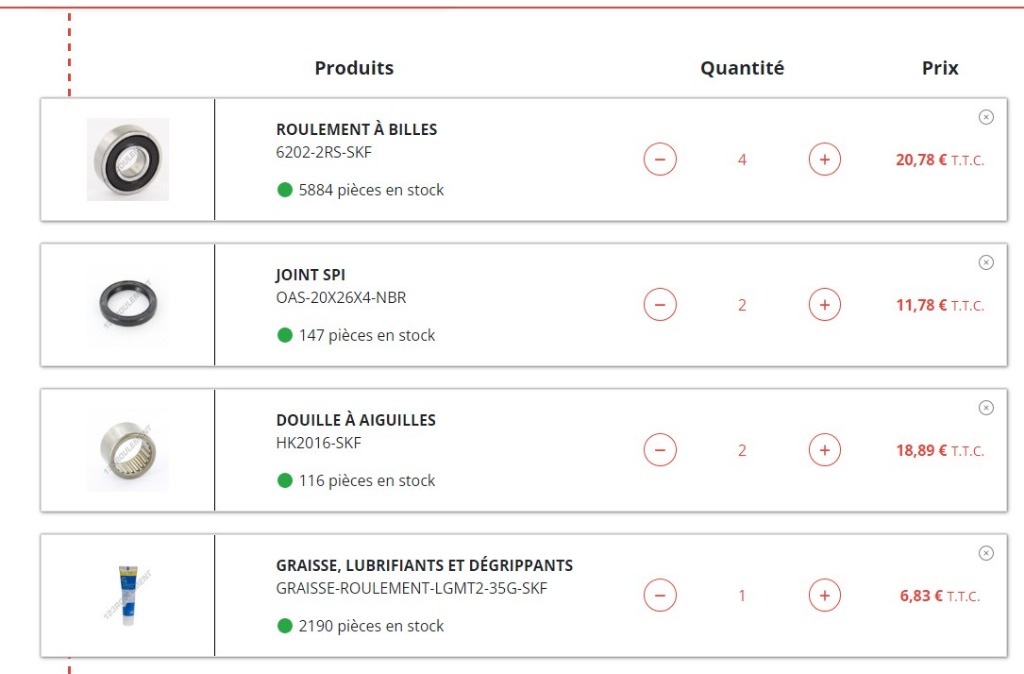The image size is (1024, 674).
Task: Remove Douille à aiguilles from cart
Action: tap(986, 408)
